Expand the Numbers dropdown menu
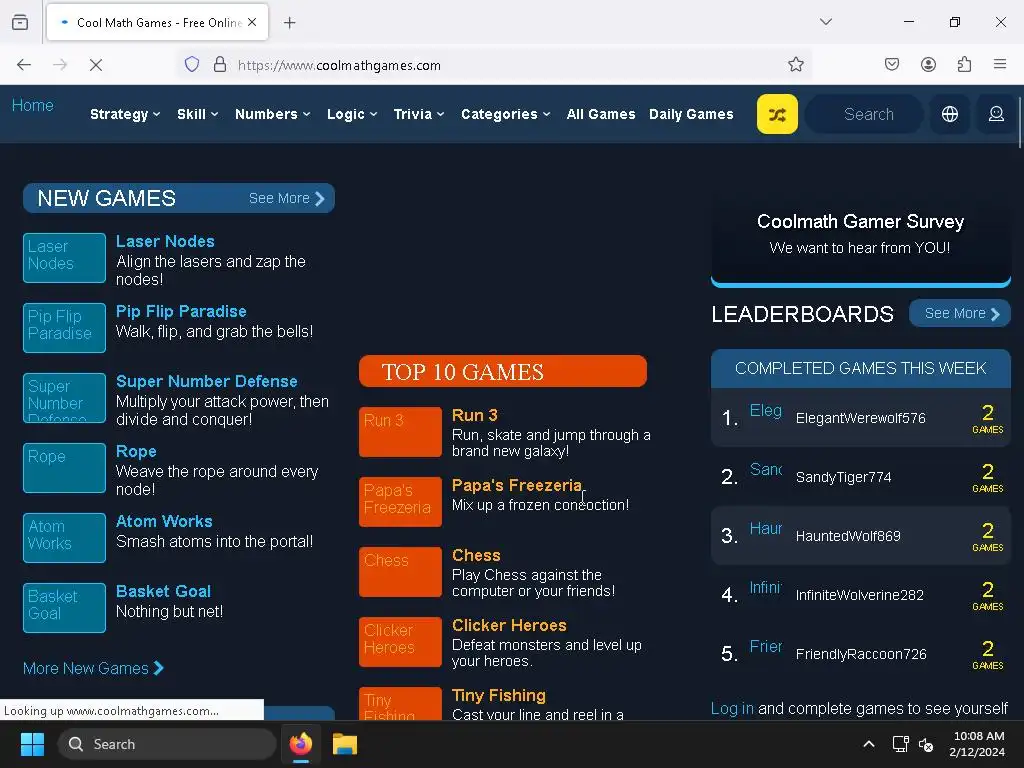Viewport: 1024px width, 768px height. 272,114
